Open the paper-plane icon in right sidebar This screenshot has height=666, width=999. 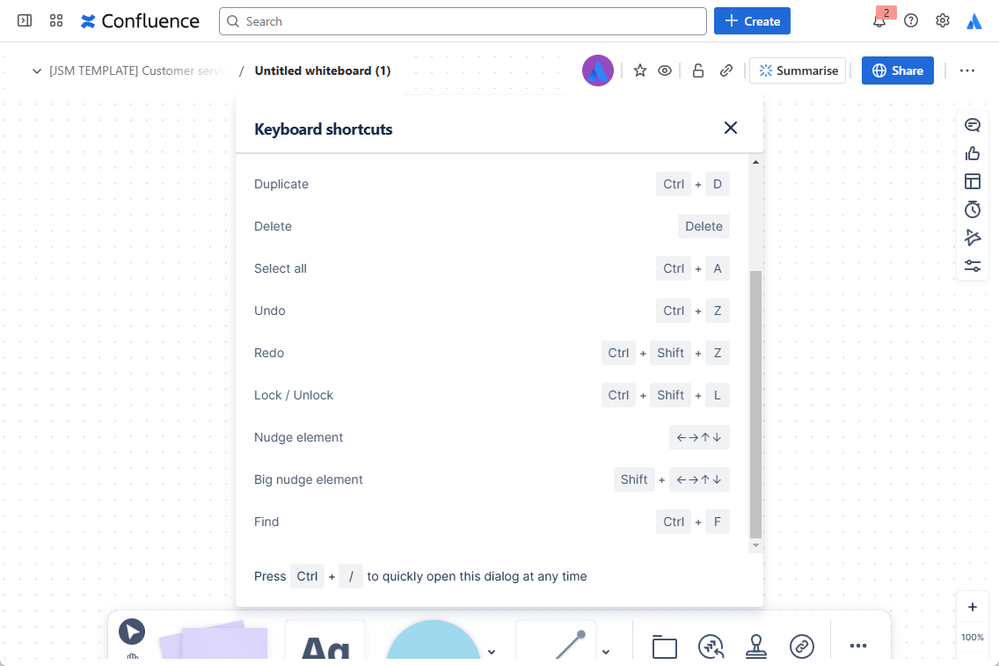(972, 238)
